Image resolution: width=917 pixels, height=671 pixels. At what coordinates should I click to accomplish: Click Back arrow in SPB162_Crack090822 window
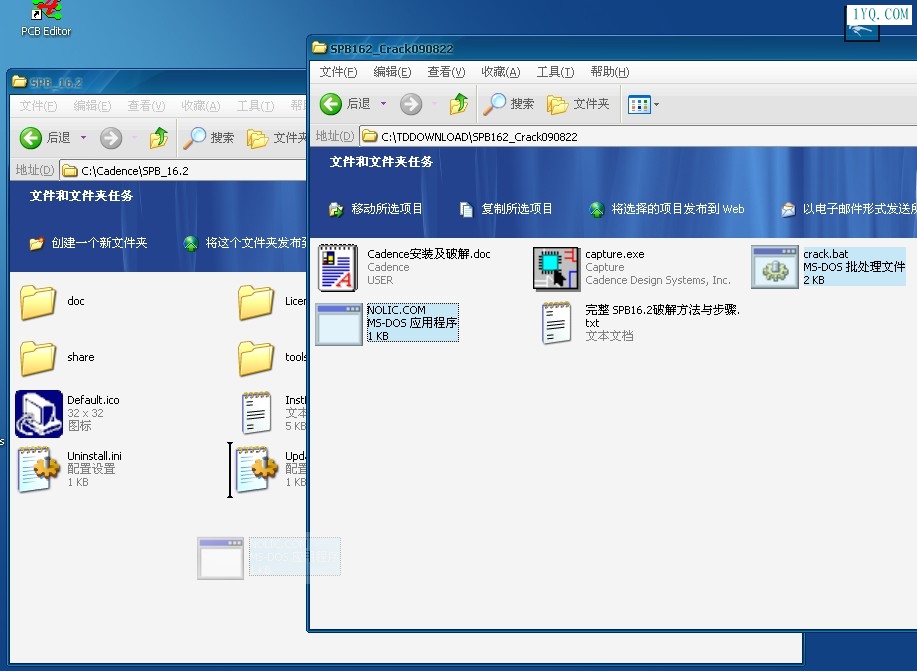(x=330, y=104)
